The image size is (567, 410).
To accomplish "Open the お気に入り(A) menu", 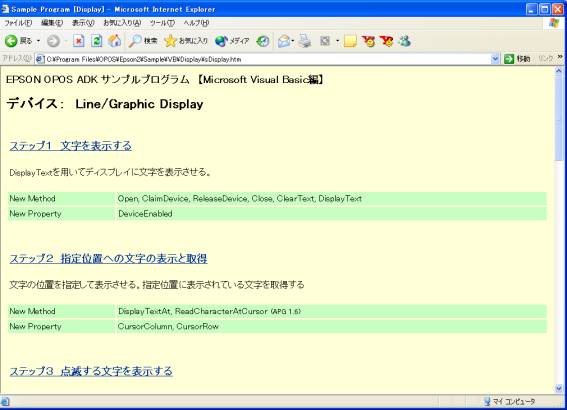I will click(122, 23).
